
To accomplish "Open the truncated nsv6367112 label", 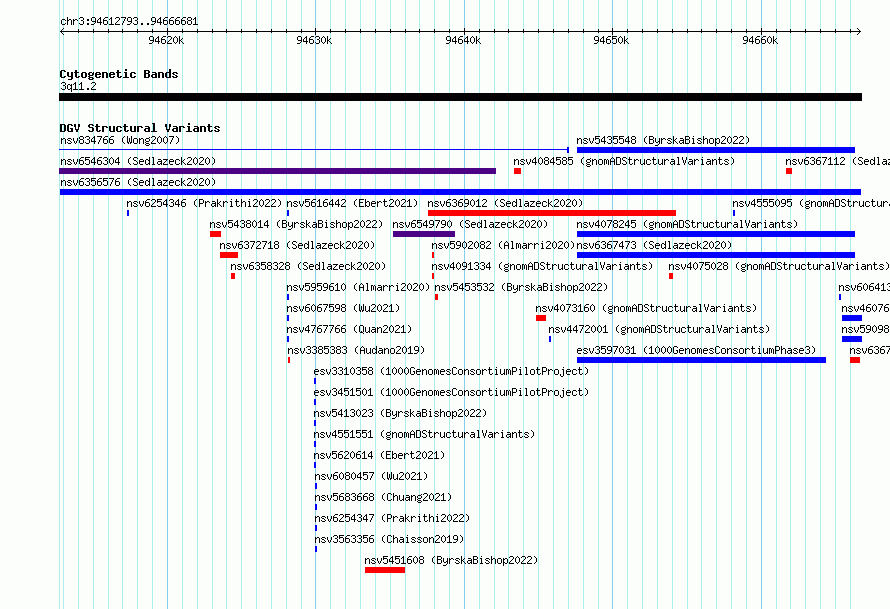I will [x=837, y=161].
